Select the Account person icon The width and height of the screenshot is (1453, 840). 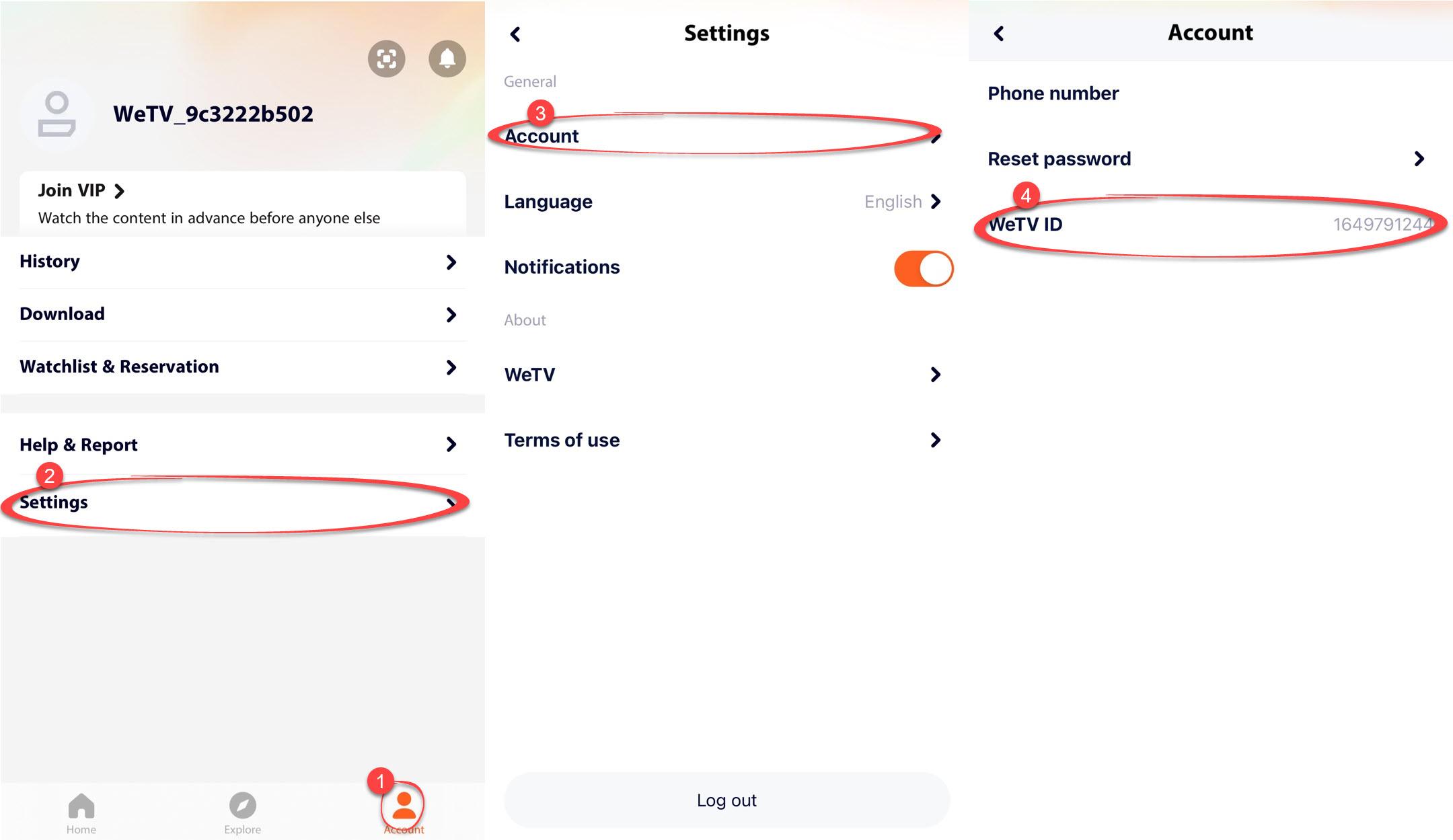click(404, 805)
